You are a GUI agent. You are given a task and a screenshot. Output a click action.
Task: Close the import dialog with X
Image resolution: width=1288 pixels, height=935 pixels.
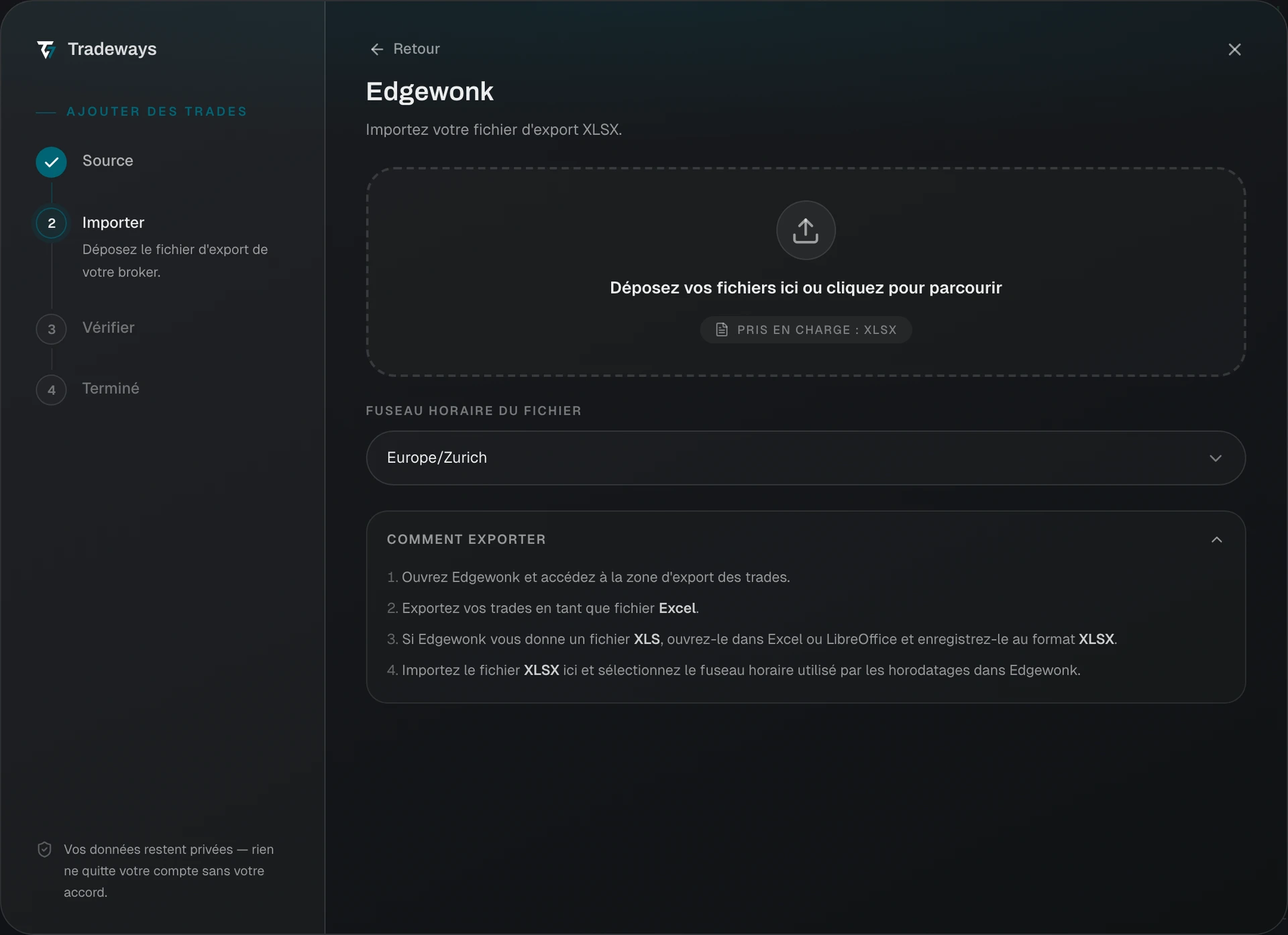tap(1234, 50)
